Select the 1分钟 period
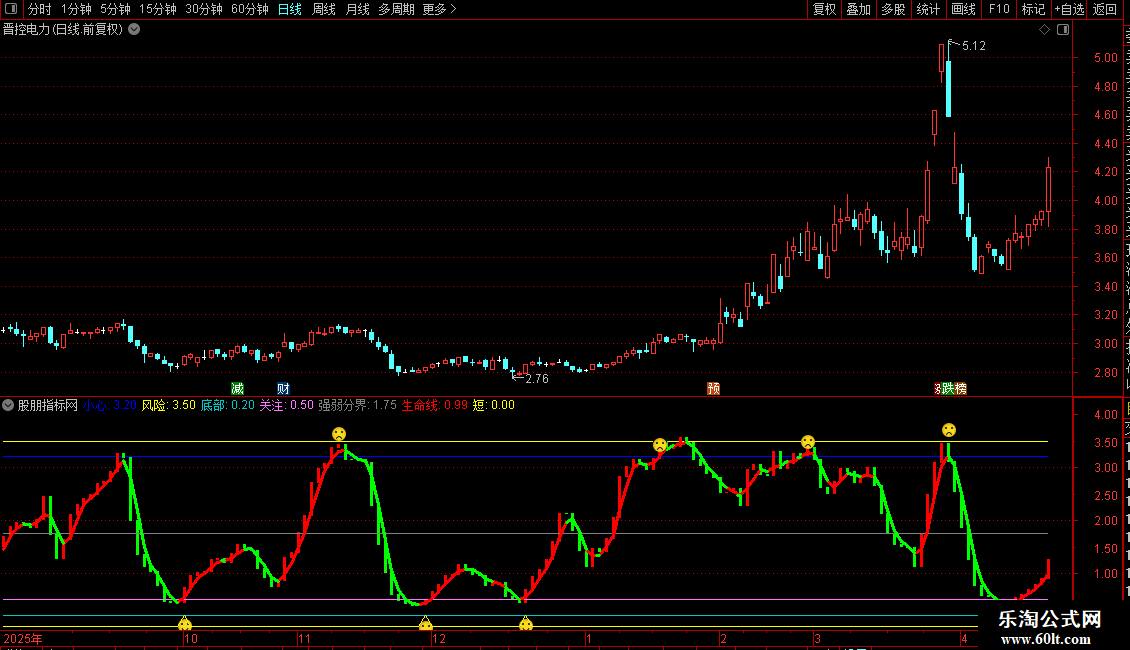Viewport: 1130px width, 650px height. pyautogui.click(x=76, y=9)
